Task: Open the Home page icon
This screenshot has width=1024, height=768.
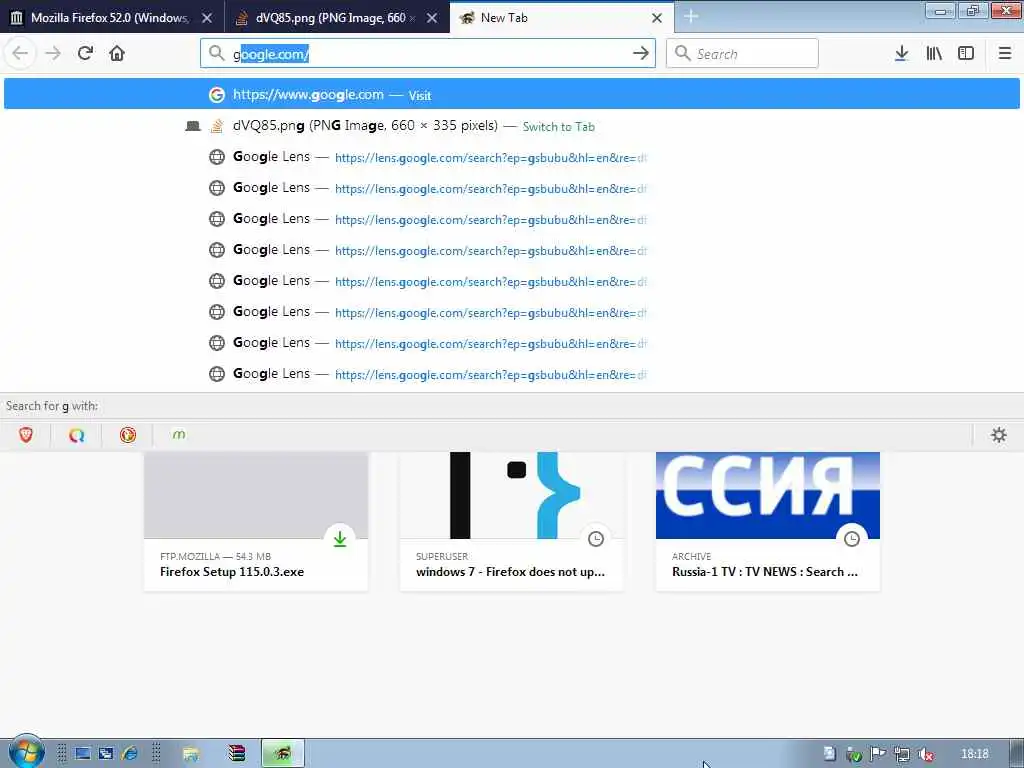Action: [x=117, y=53]
